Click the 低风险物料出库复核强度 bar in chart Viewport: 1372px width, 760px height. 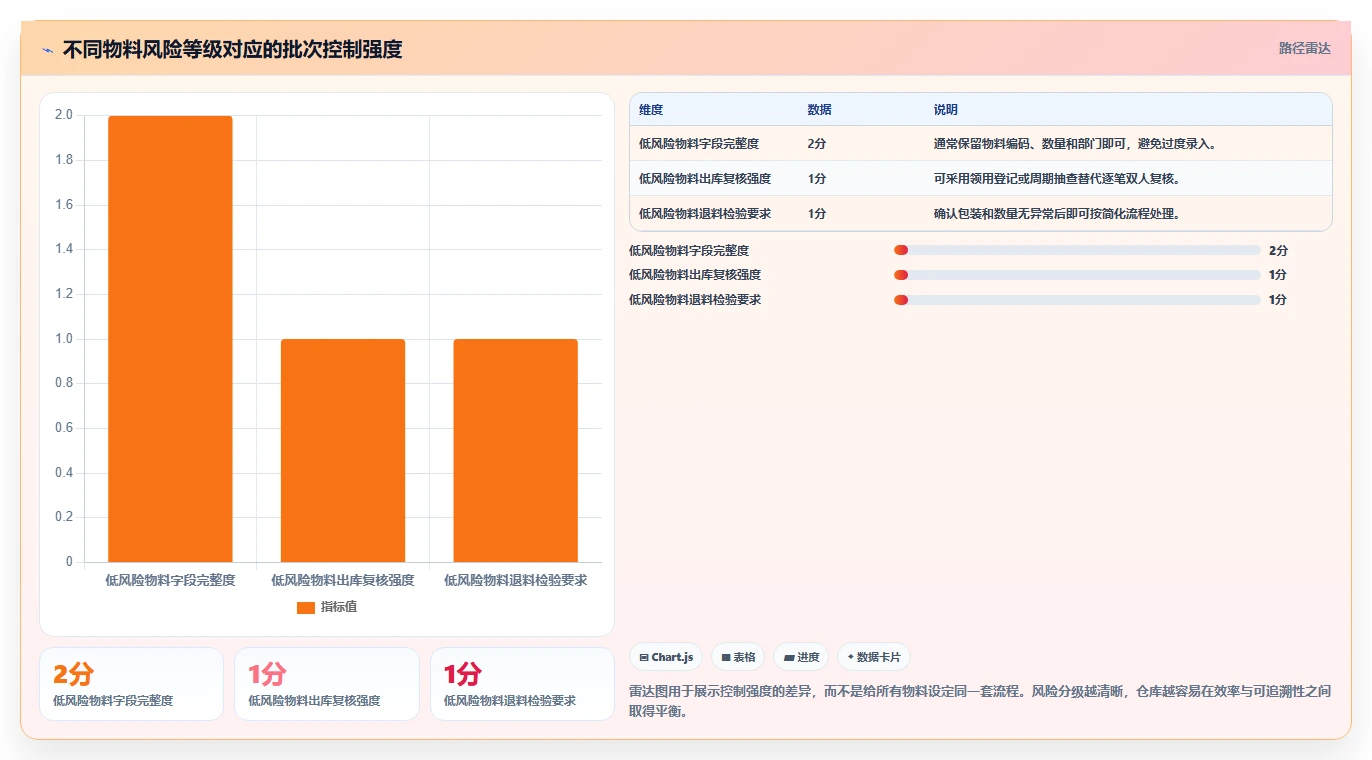point(343,451)
